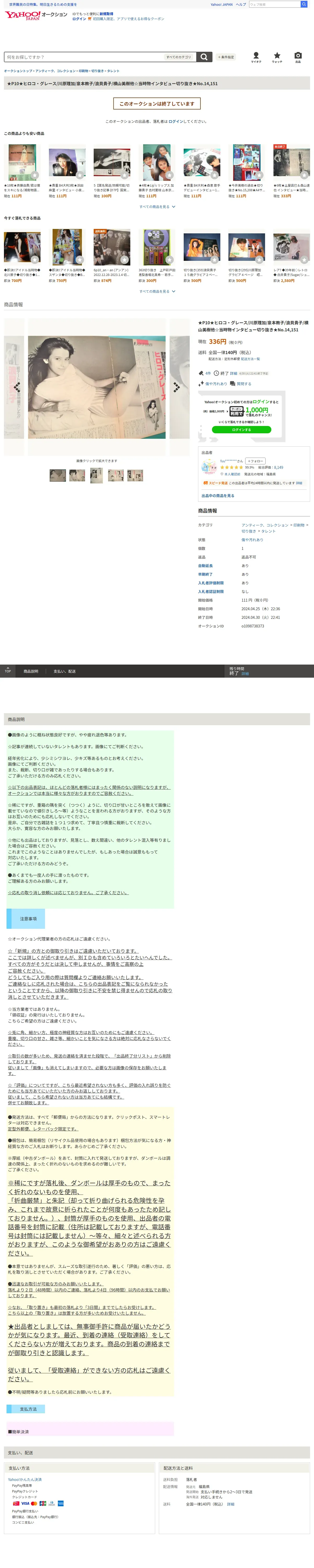
Task: Select the fifth photo thumbnail
Action: (x=135, y=475)
